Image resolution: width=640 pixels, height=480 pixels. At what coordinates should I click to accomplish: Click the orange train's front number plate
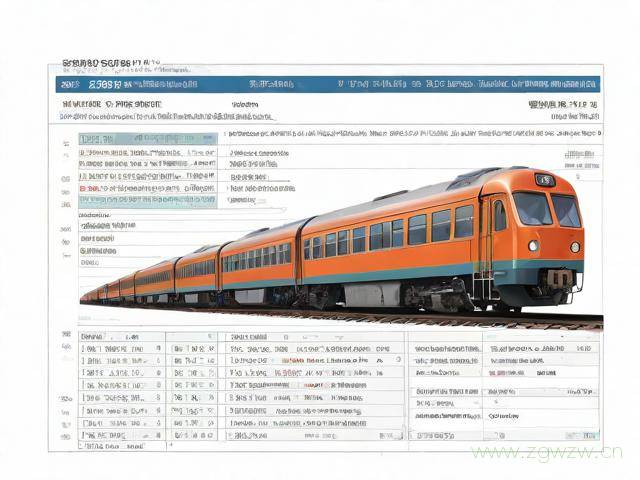[545, 180]
